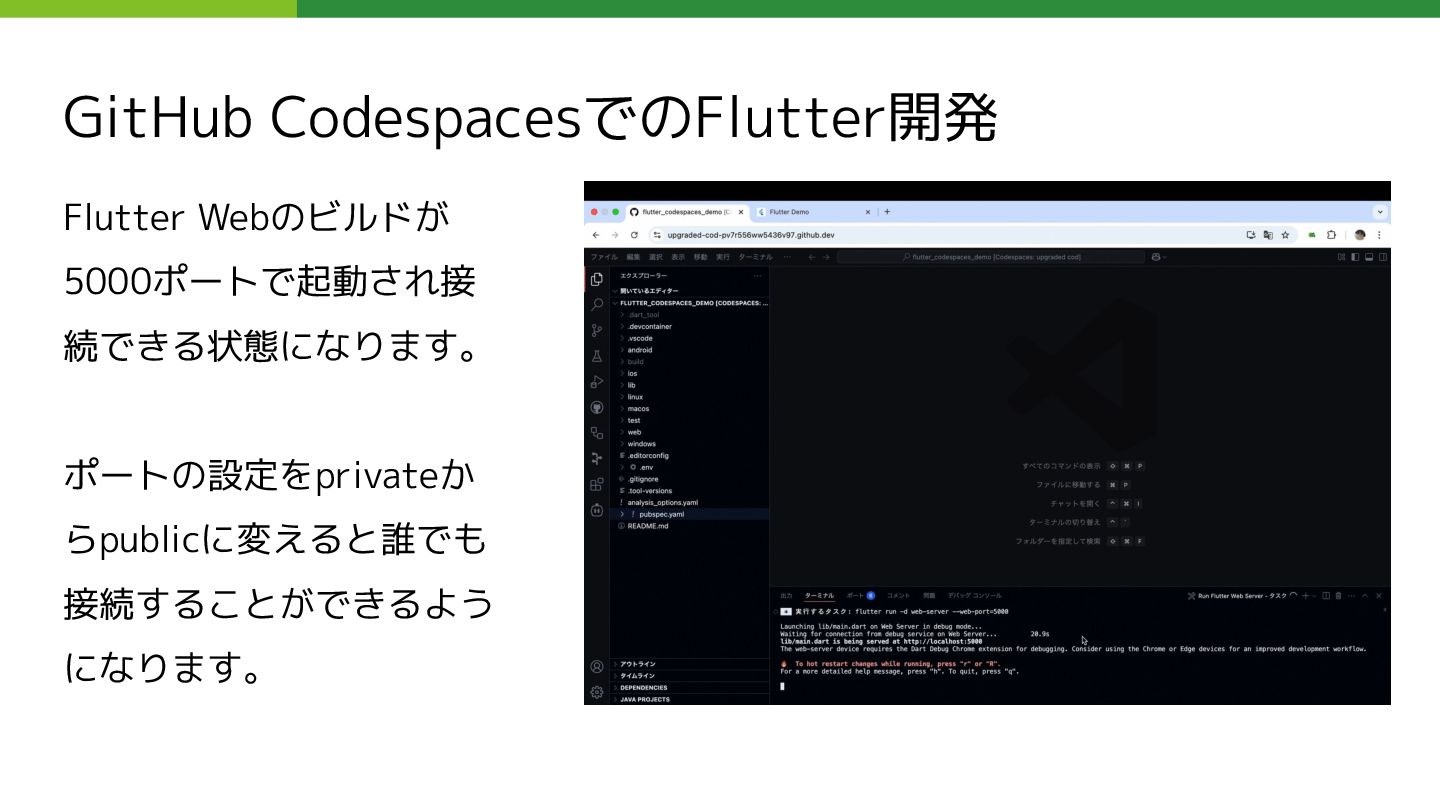Open the Run and Debug icon
This screenshot has width=1440, height=810.
point(597,382)
